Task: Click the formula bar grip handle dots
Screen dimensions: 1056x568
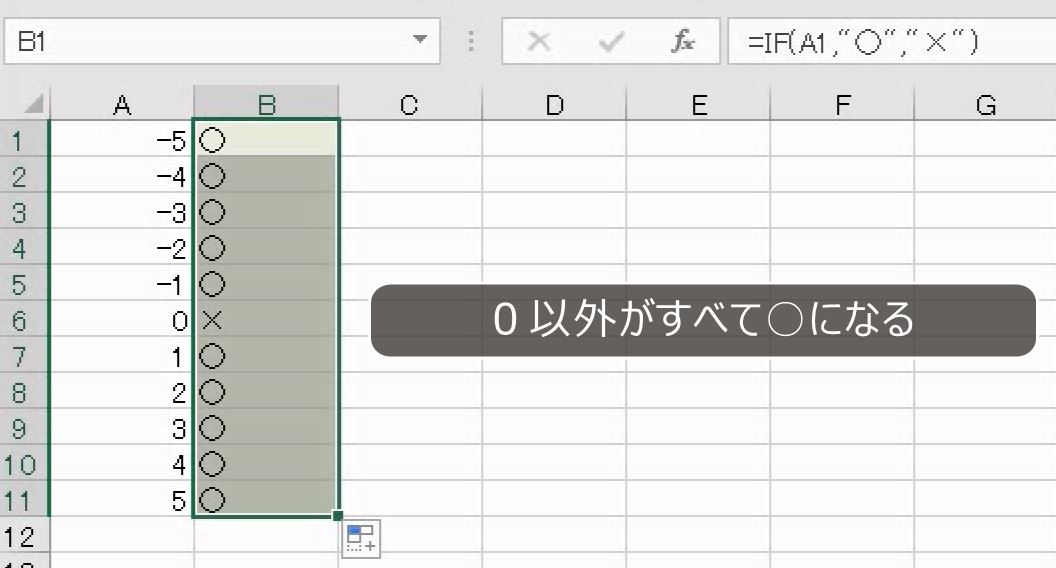Action: 471,42
